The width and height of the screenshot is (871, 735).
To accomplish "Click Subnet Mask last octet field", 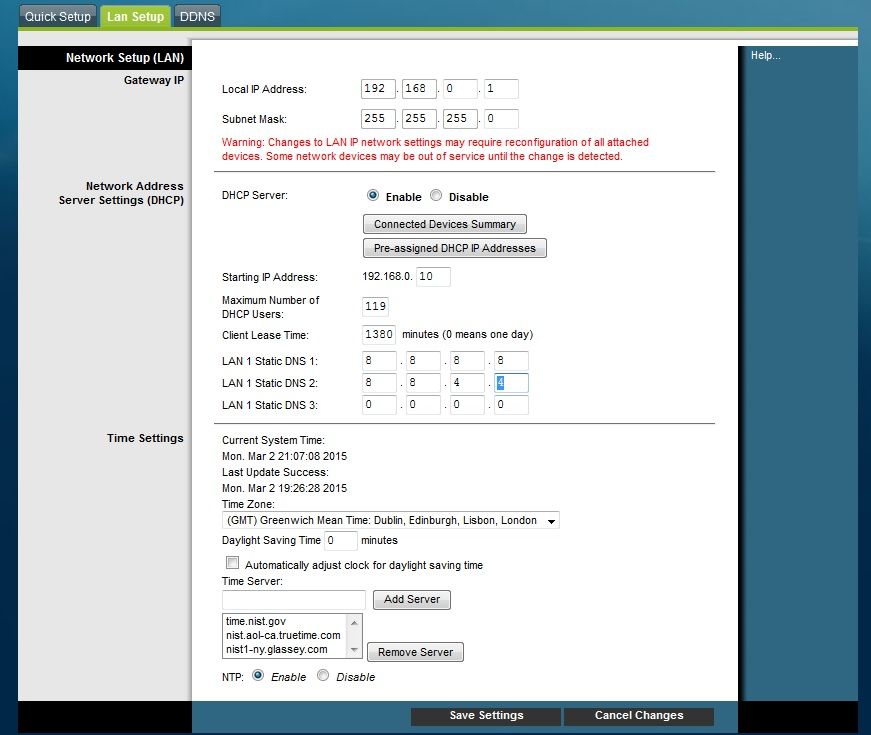I will [x=502, y=119].
